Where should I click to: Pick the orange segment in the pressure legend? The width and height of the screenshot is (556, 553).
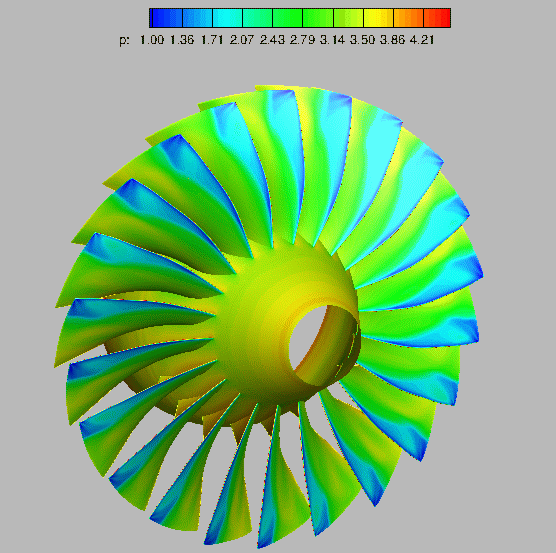coord(408,18)
